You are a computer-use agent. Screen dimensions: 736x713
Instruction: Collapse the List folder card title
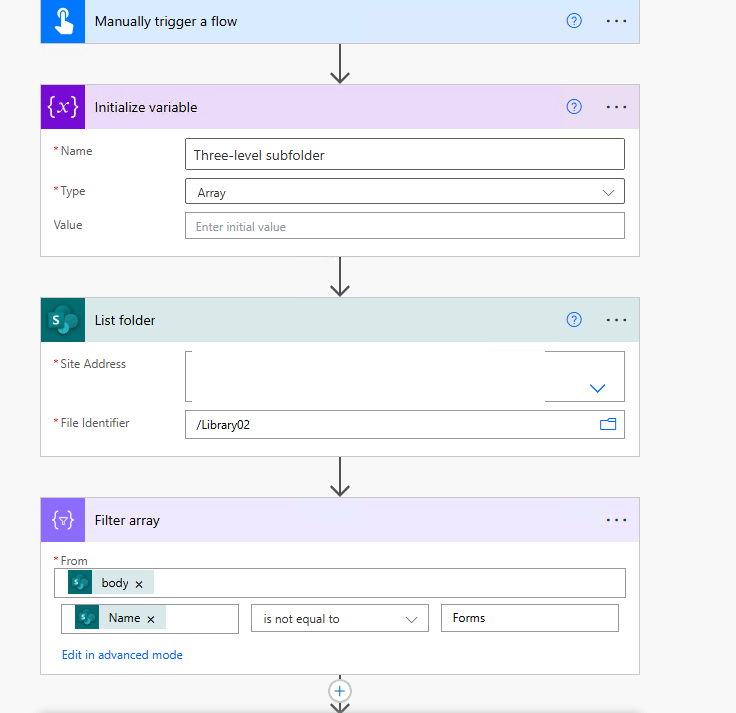tap(125, 320)
